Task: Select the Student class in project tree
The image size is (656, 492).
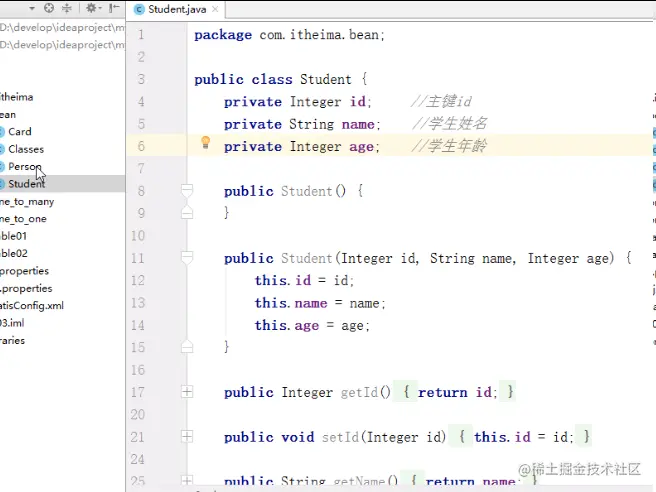Action: [x=26, y=184]
